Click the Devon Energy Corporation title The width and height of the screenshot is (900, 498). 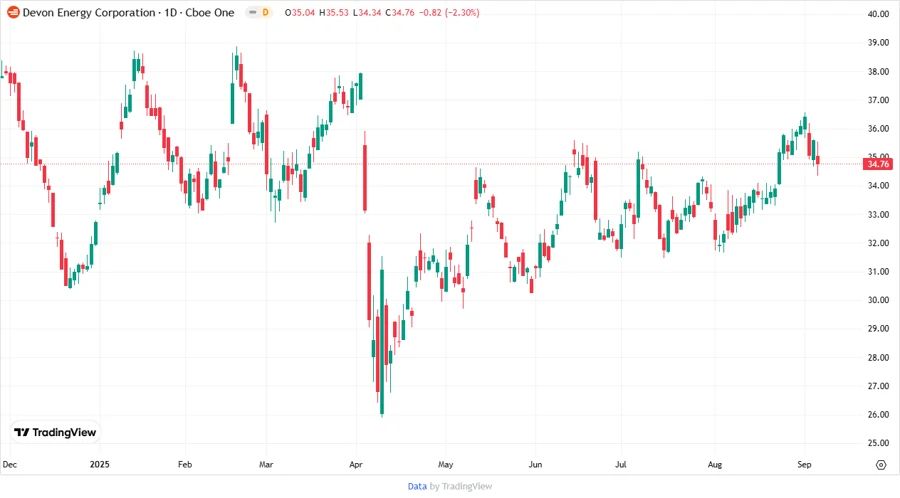click(89, 12)
